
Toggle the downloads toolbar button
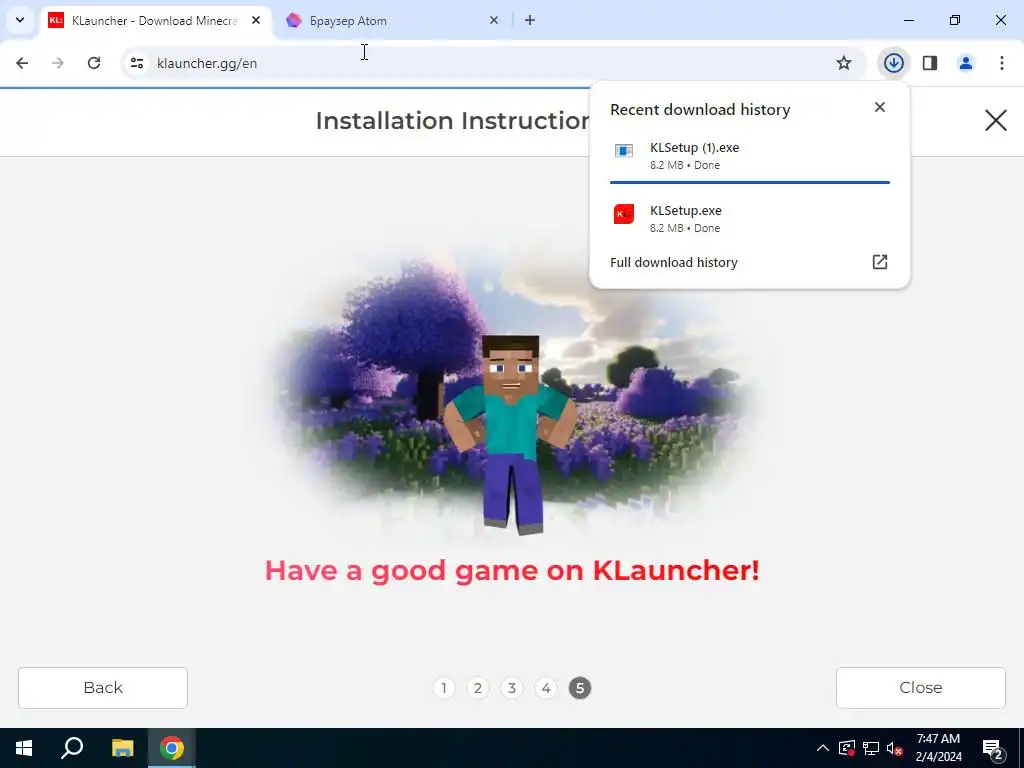894,63
